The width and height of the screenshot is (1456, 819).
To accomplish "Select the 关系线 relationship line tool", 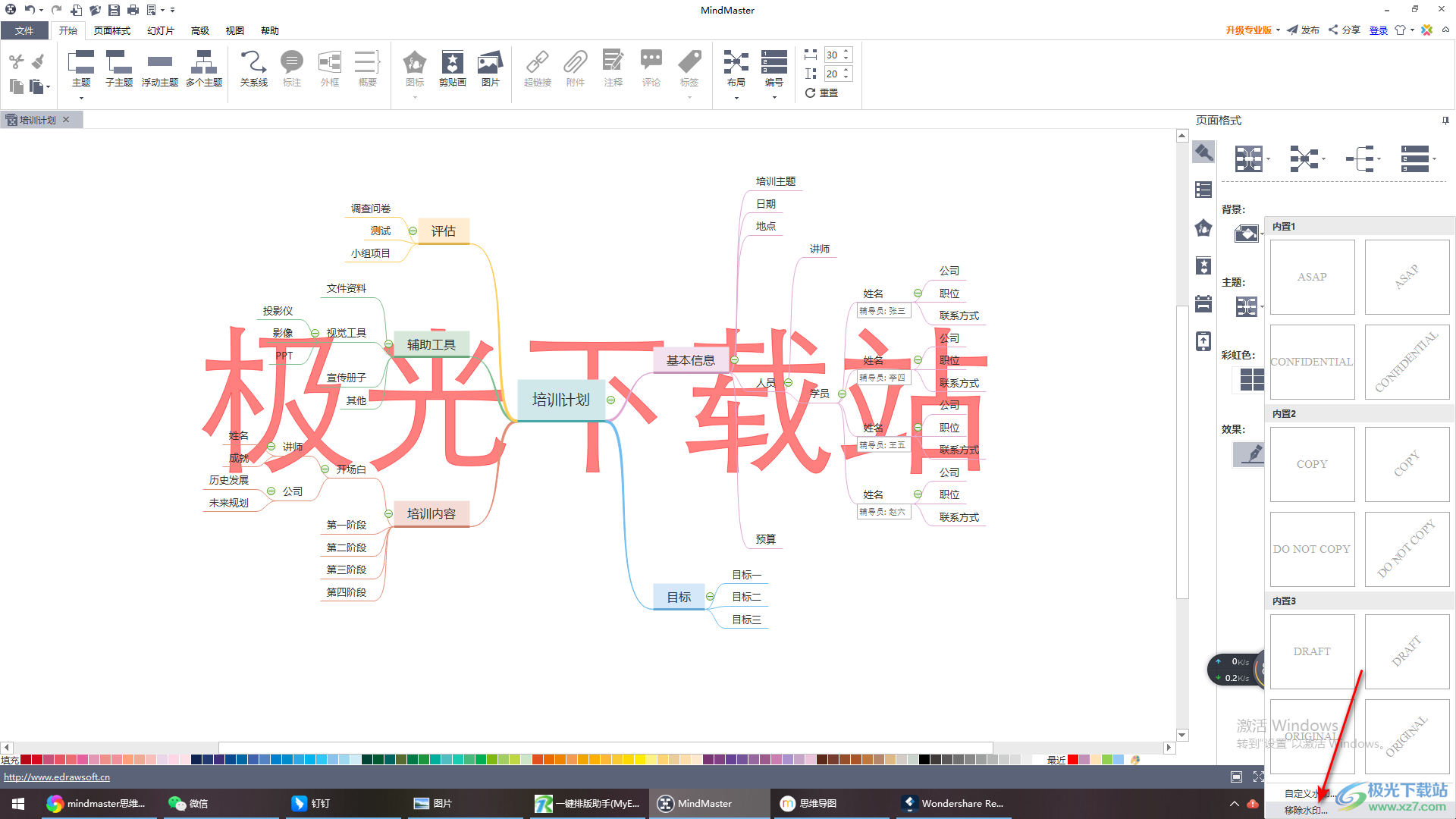I will pos(253,69).
